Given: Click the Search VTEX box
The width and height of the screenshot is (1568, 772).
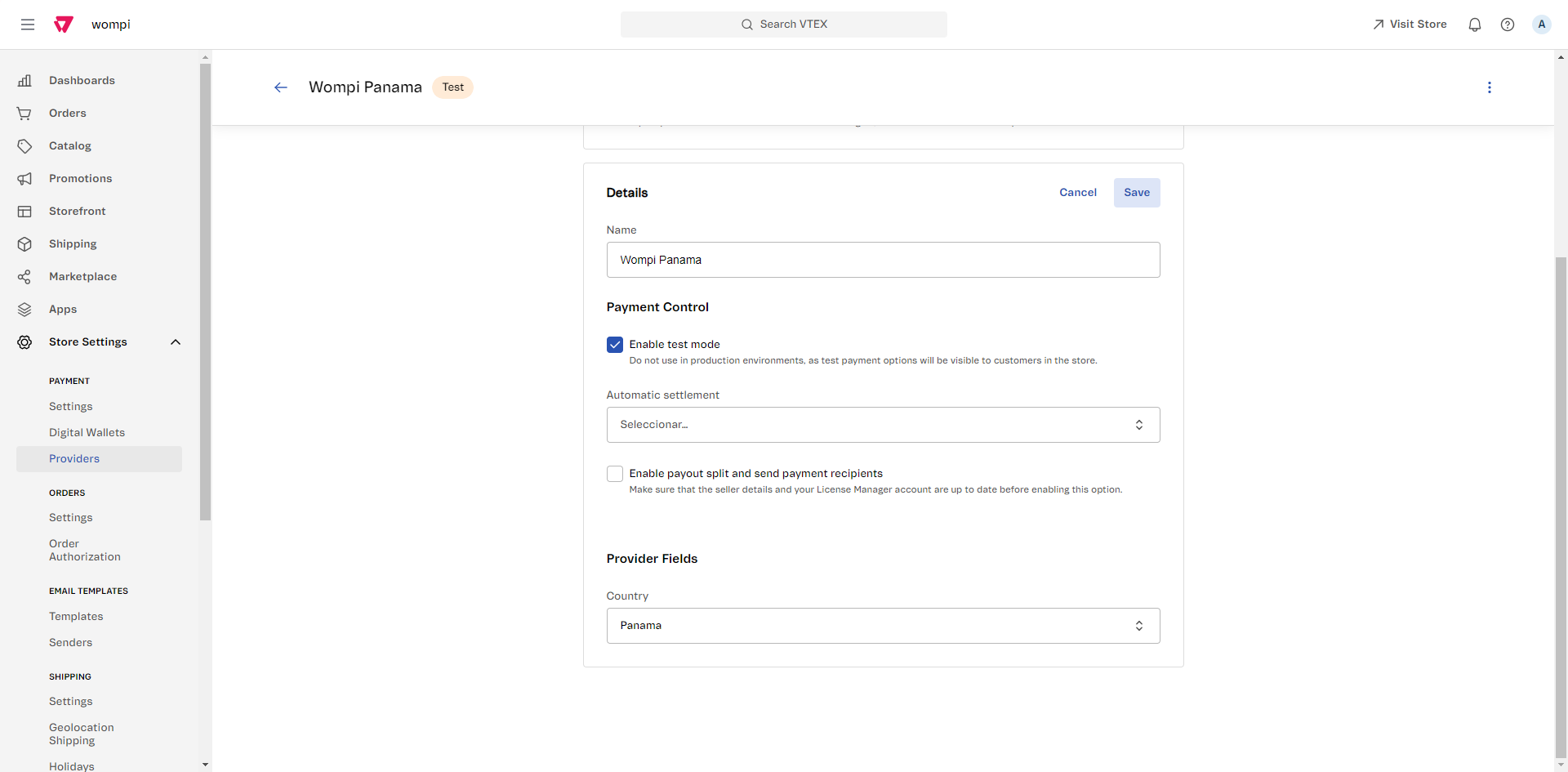Looking at the screenshot, I should pyautogui.click(x=783, y=25).
